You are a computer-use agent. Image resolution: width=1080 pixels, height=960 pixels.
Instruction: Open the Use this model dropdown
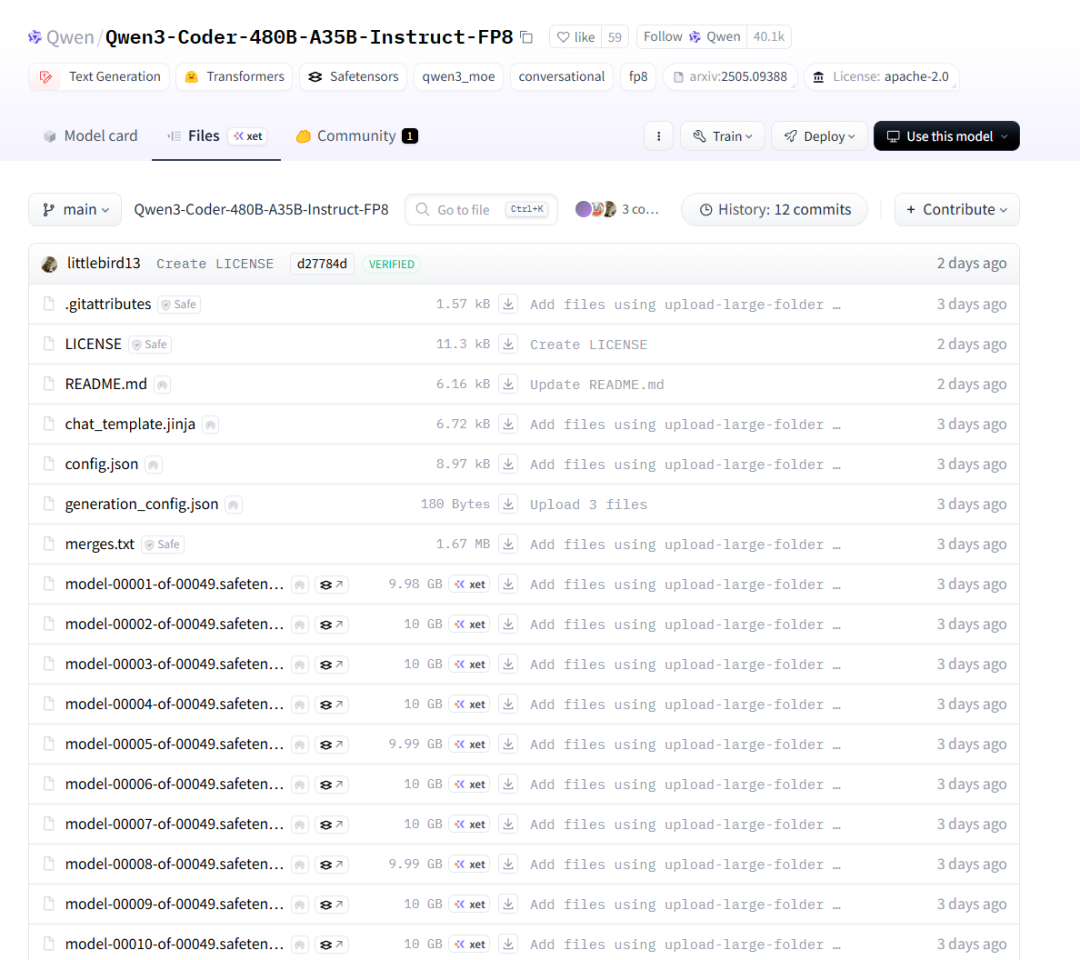click(946, 136)
